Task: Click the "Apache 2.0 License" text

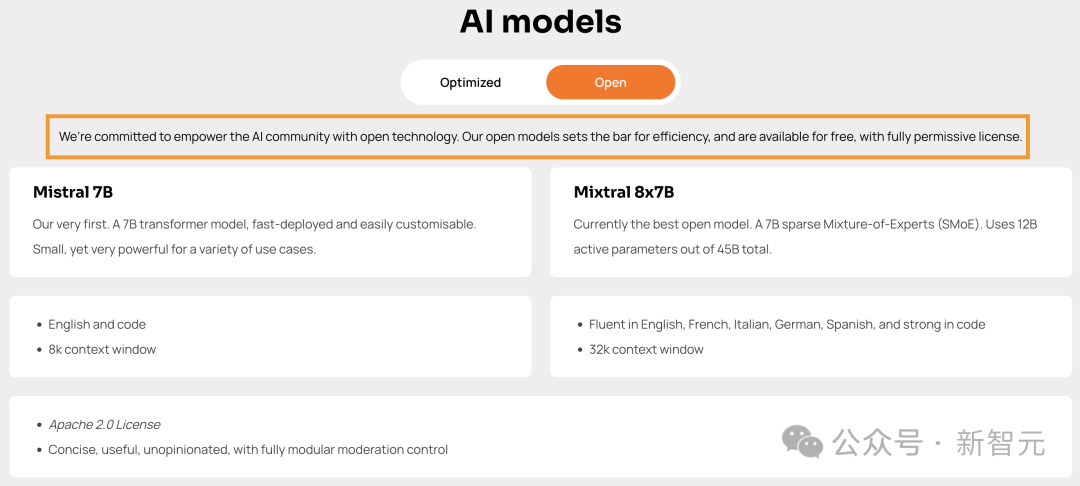Action: pyautogui.click(x=104, y=425)
